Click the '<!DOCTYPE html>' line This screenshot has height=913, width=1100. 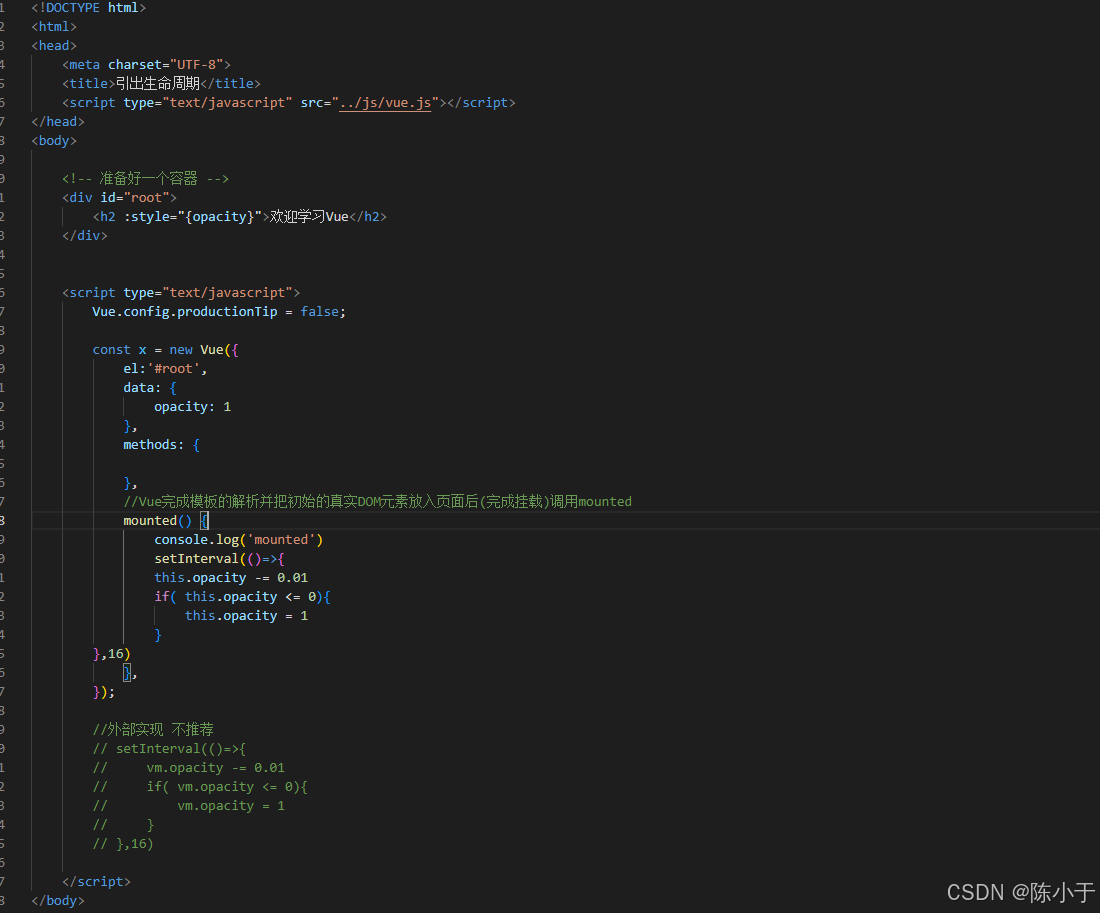click(x=88, y=8)
